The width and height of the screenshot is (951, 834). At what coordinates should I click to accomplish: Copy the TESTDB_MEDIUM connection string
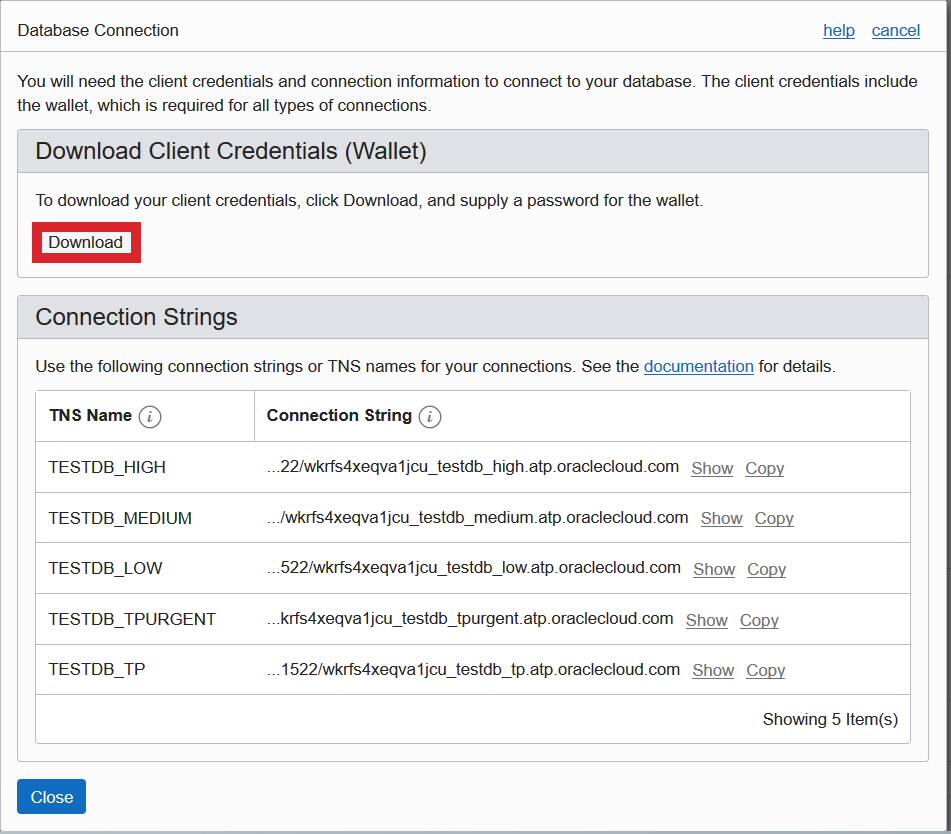(773, 518)
